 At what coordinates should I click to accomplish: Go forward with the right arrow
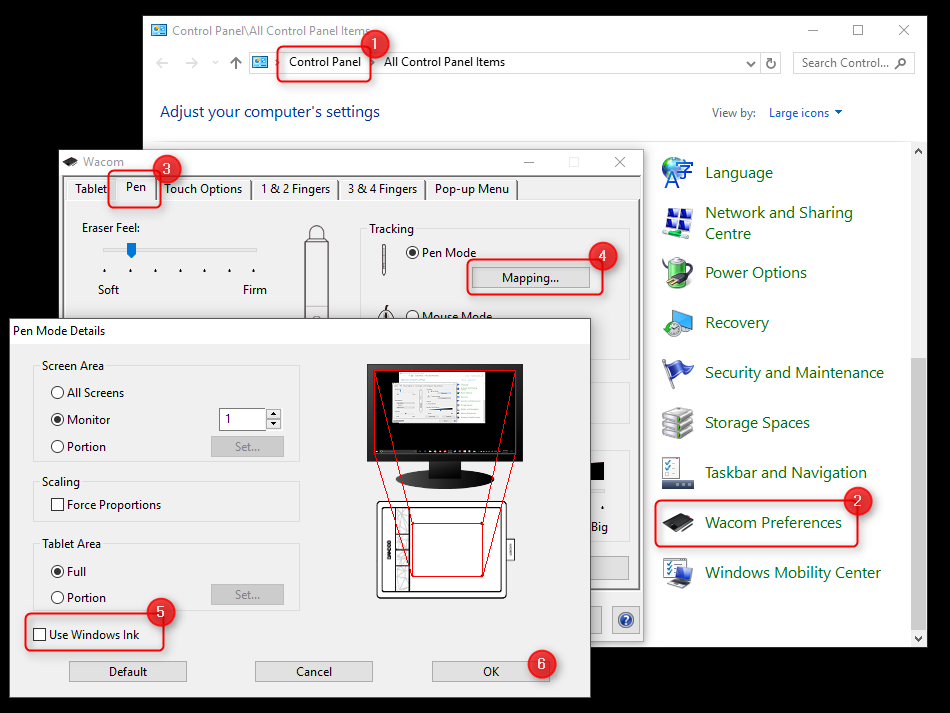pyautogui.click(x=191, y=63)
